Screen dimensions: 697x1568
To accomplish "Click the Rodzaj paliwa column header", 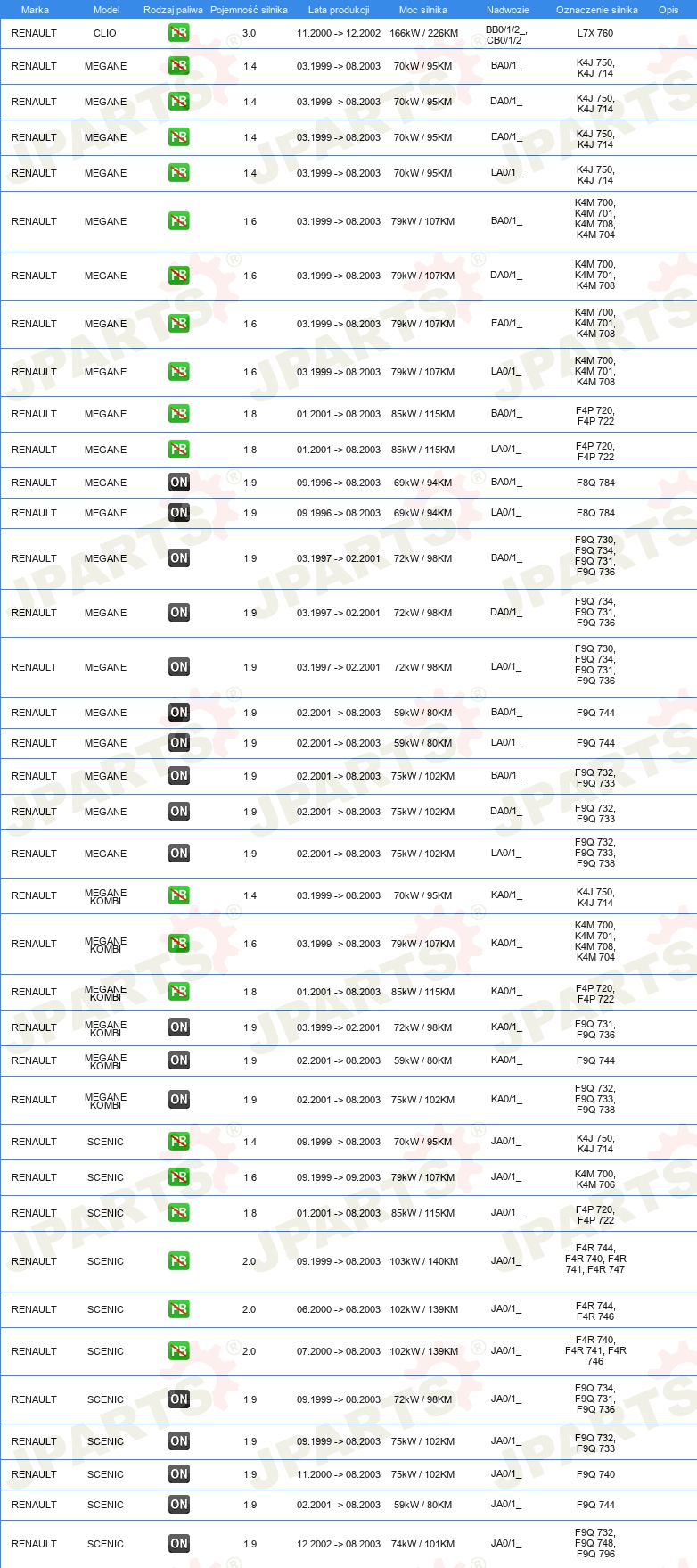I will pyautogui.click(x=173, y=10).
